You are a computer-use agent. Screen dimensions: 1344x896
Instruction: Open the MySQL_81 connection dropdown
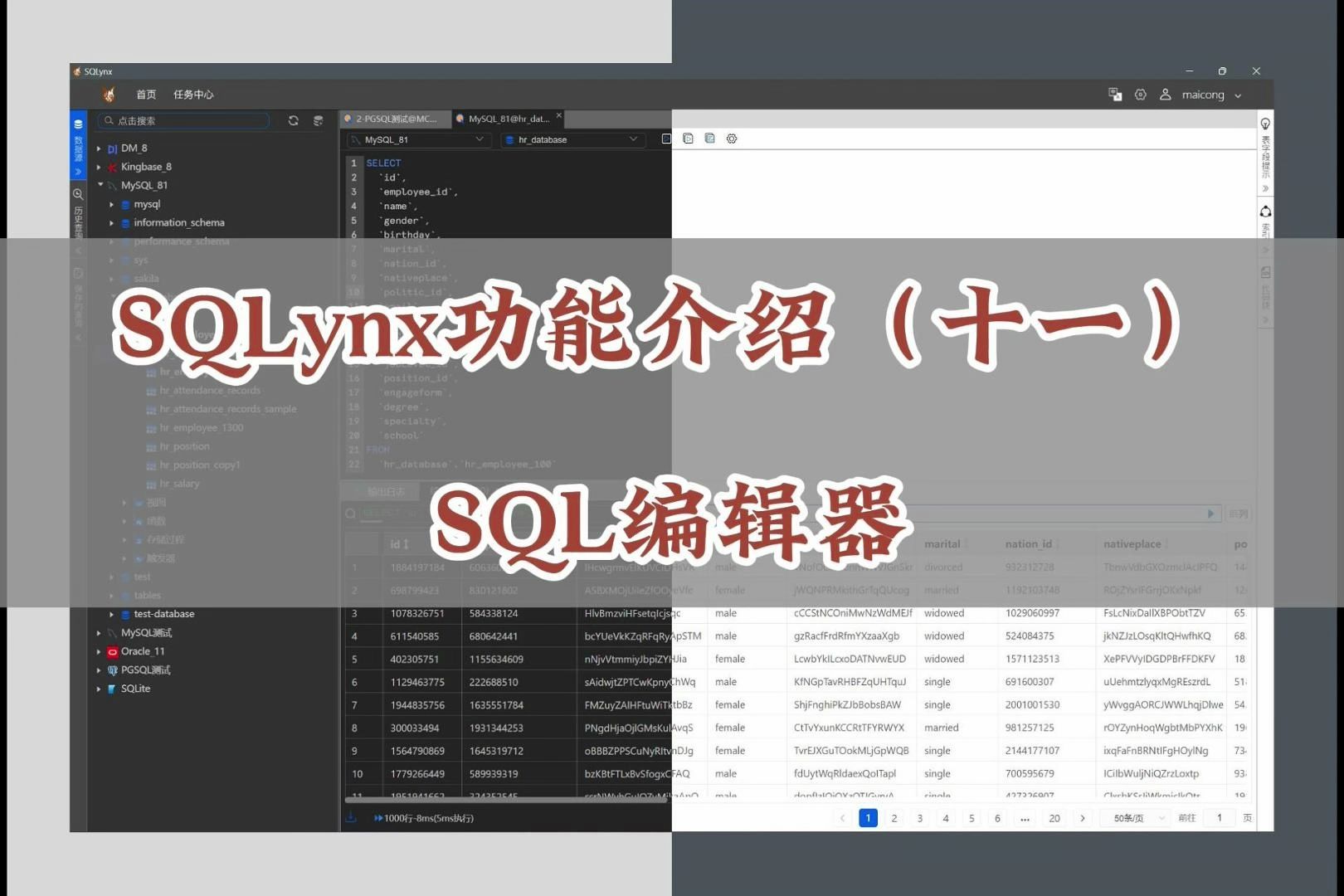point(418,139)
